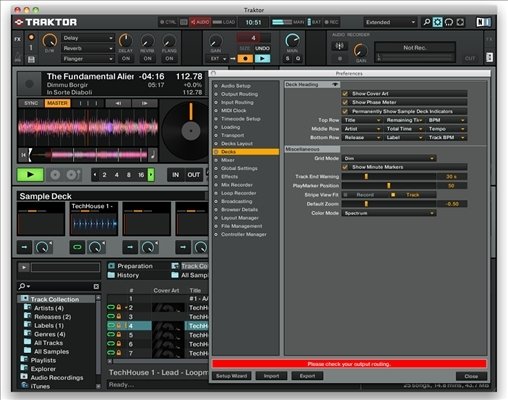Screen dimensions: 508x400
Task: Open the Bottom Row Release dropdown
Action: tap(362, 137)
